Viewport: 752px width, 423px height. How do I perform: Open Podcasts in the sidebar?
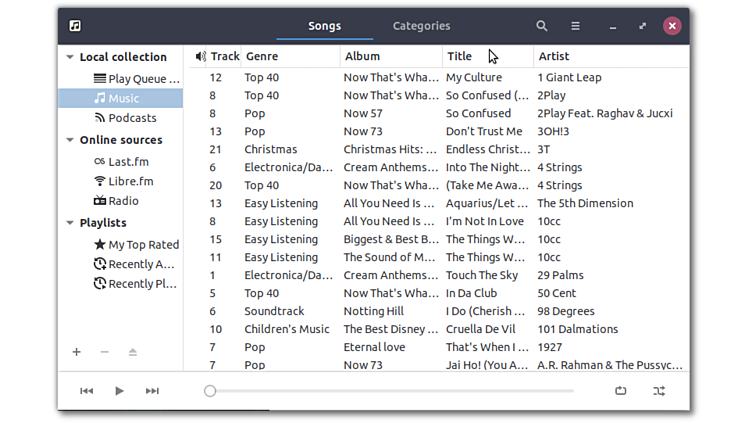click(132, 118)
